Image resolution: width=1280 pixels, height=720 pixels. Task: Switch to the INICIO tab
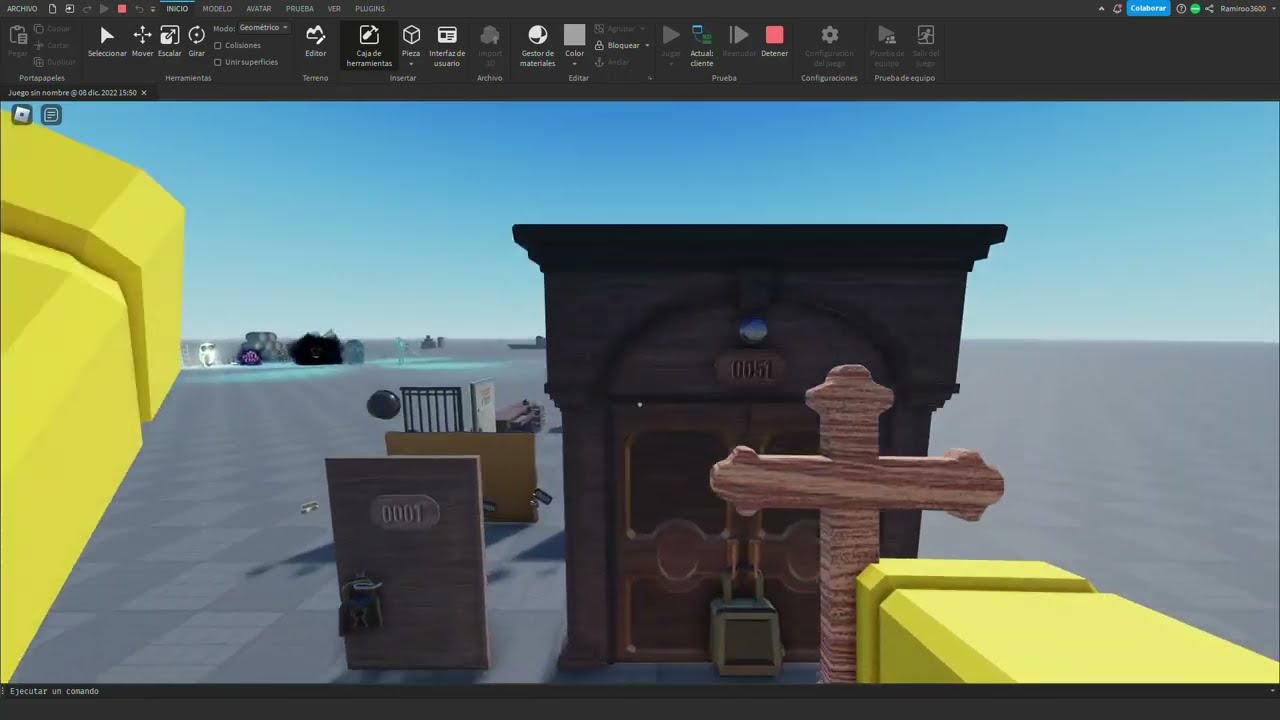coord(177,8)
